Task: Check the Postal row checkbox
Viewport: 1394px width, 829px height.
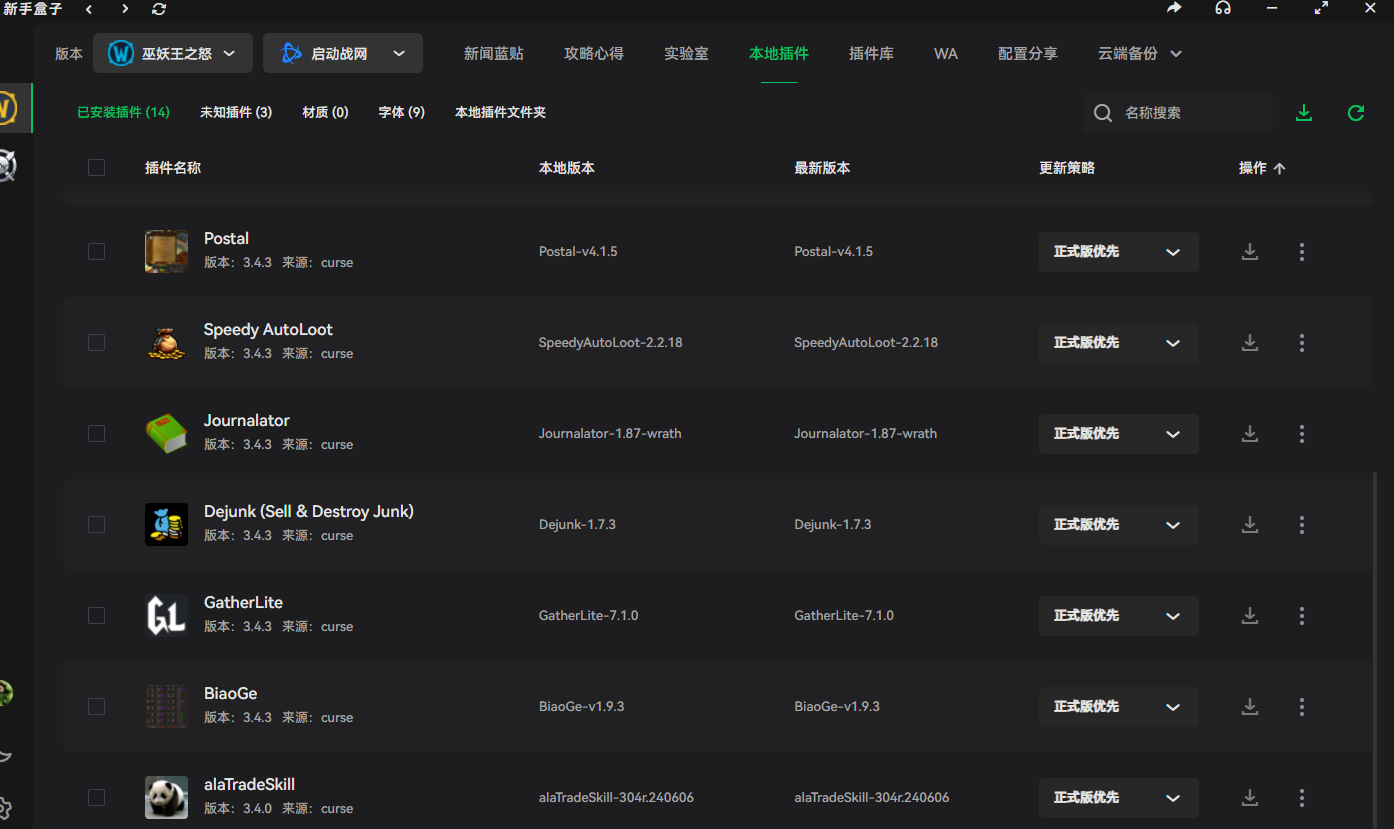Action: [x=96, y=252]
